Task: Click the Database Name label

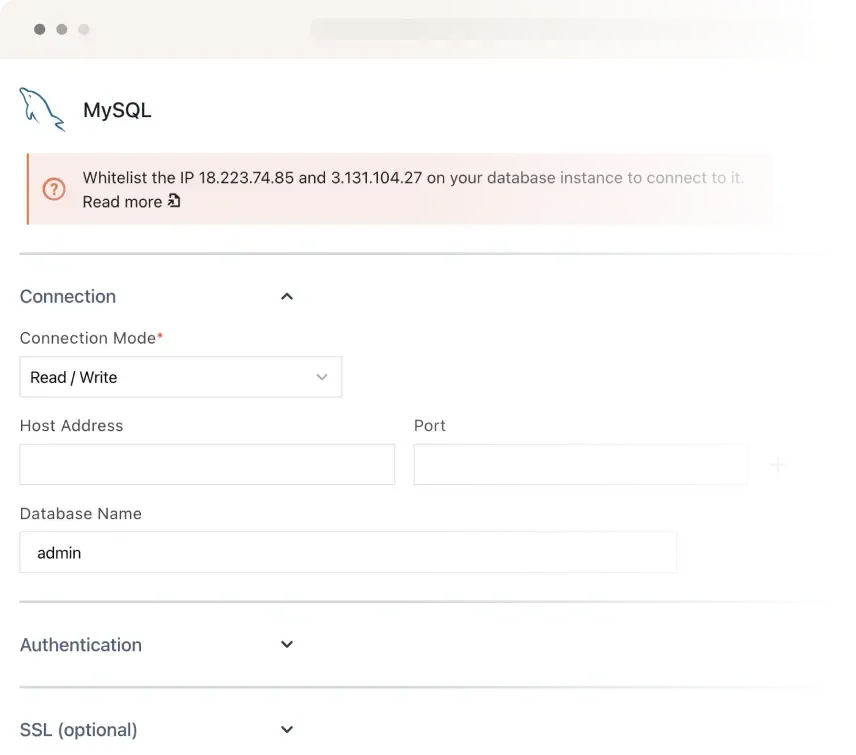Action: [x=81, y=513]
